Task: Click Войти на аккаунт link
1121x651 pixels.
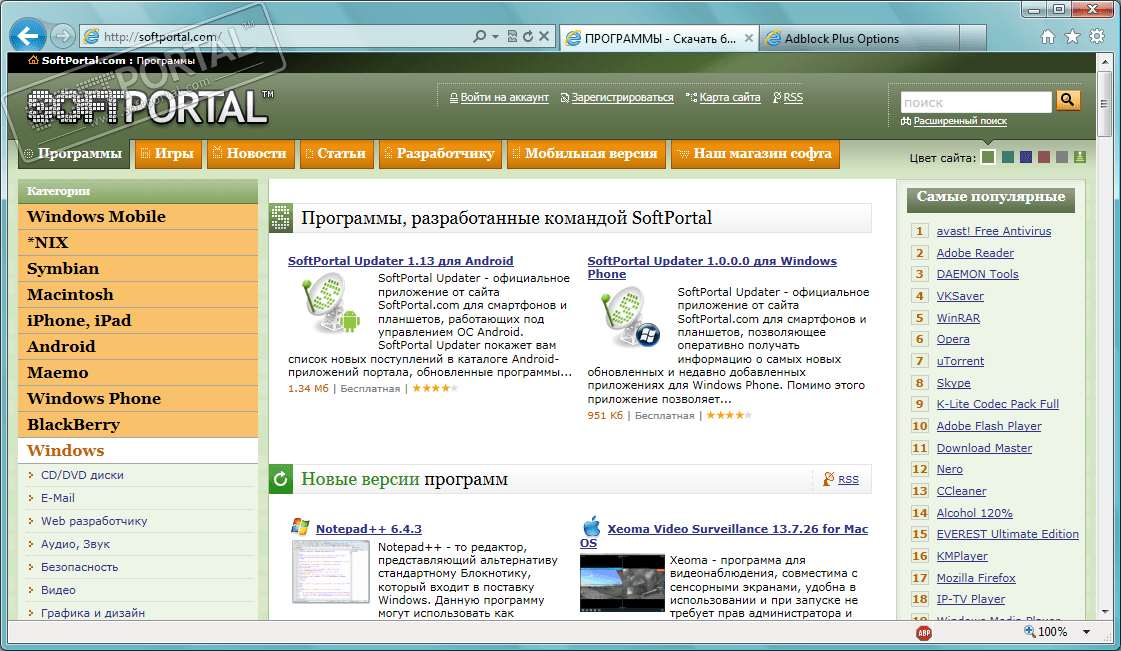Action: (x=504, y=97)
